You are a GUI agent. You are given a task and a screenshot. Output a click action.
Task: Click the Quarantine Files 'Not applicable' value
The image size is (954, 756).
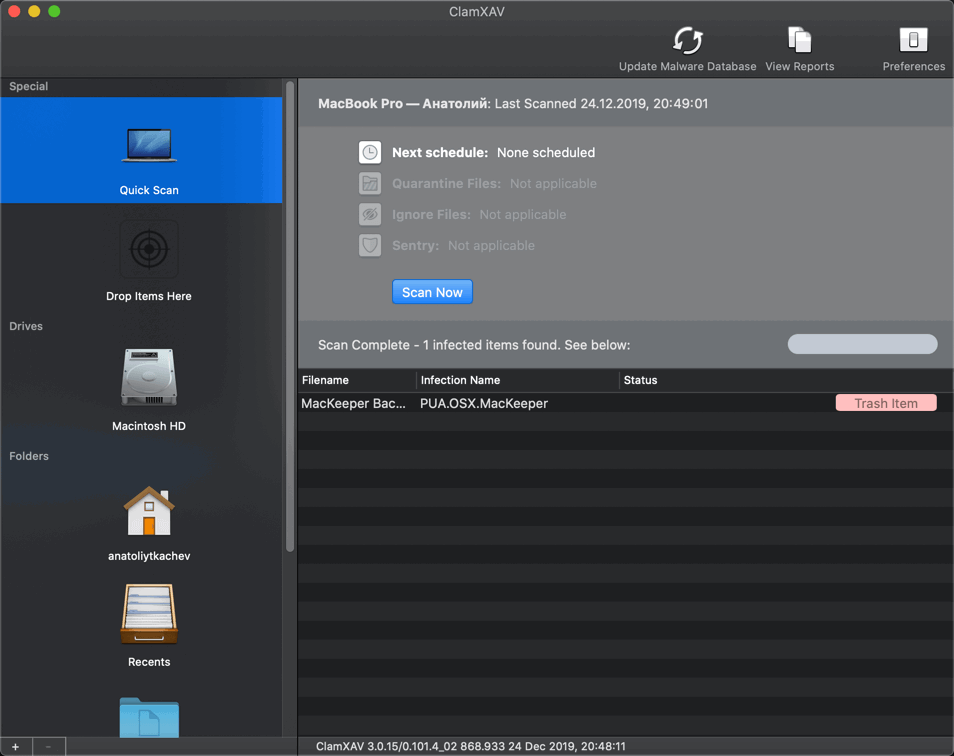point(553,184)
